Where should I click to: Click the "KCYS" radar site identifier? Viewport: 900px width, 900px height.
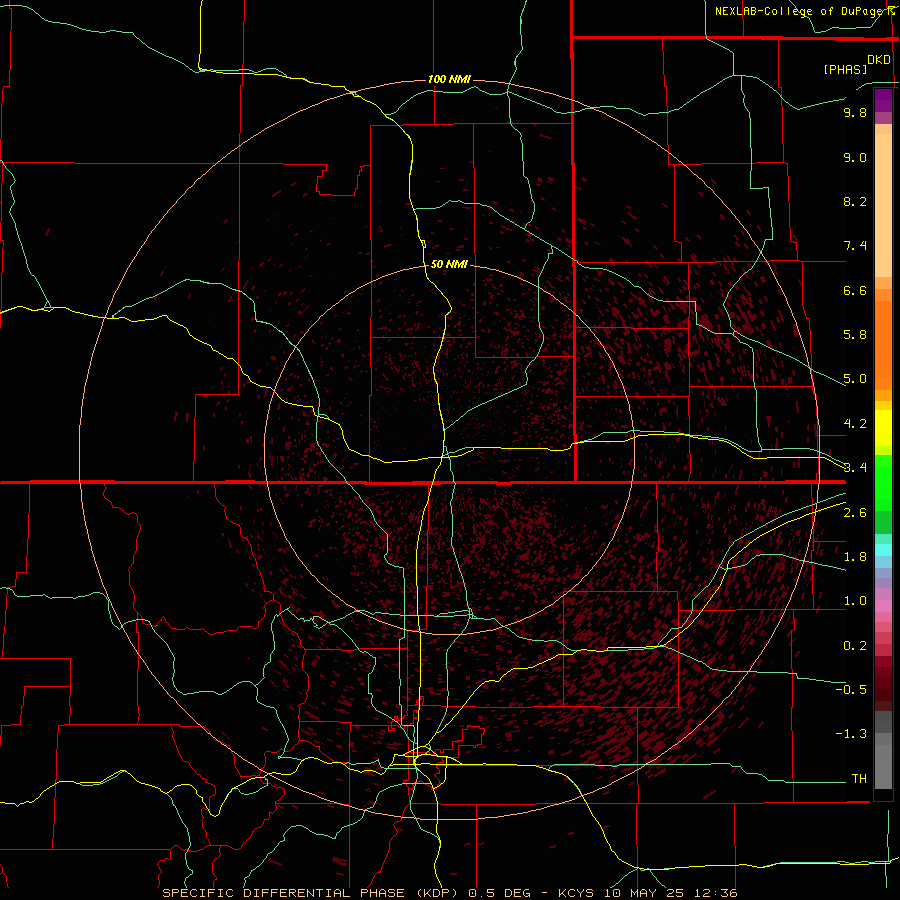[x=577, y=893]
